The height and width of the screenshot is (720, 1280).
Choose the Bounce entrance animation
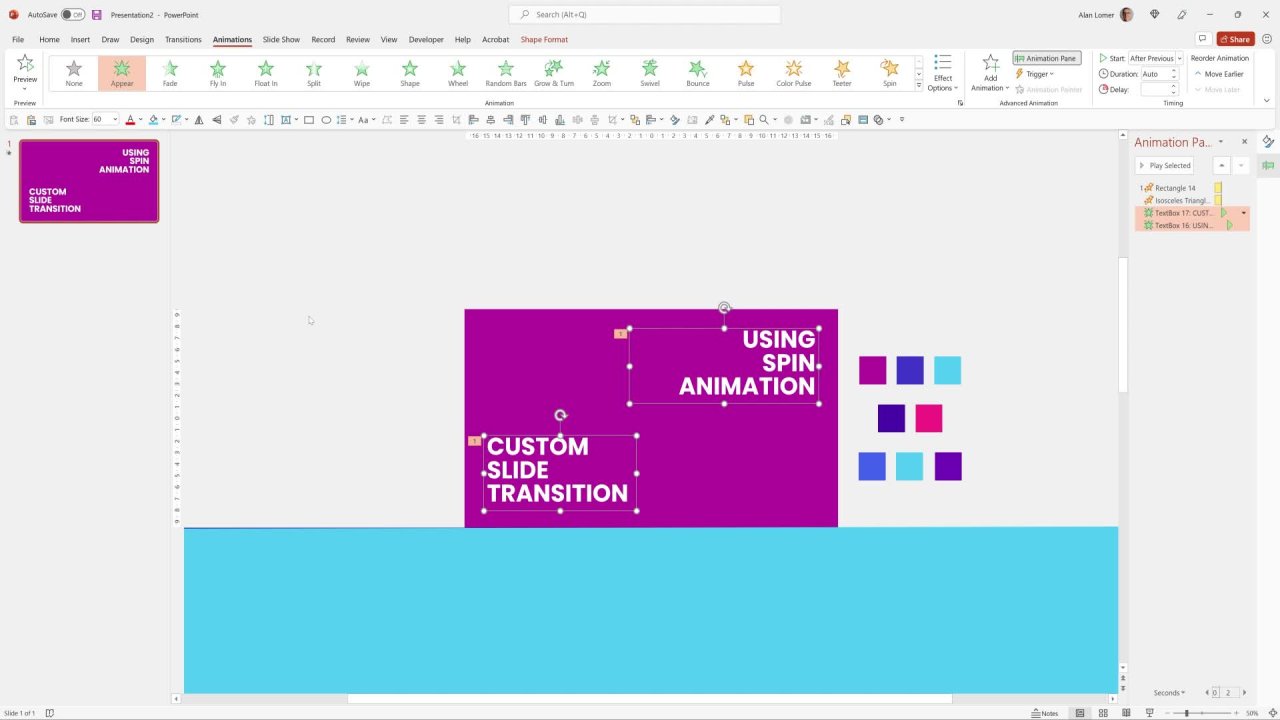click(x=697, y=72)
